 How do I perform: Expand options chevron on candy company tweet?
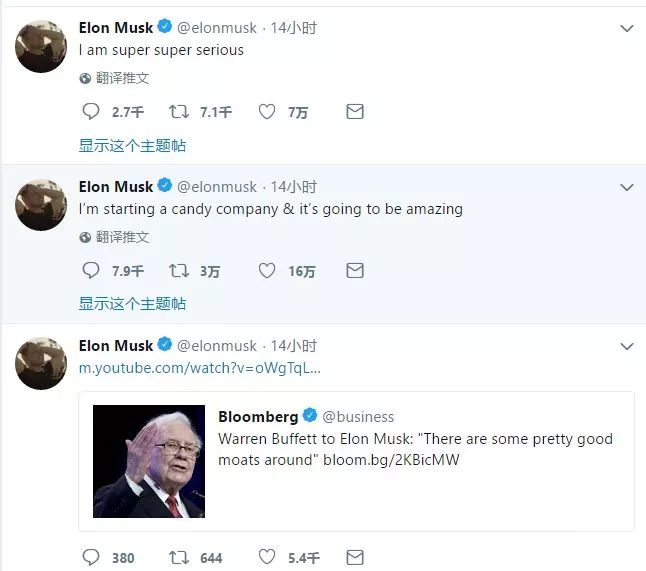coord(627,187)
